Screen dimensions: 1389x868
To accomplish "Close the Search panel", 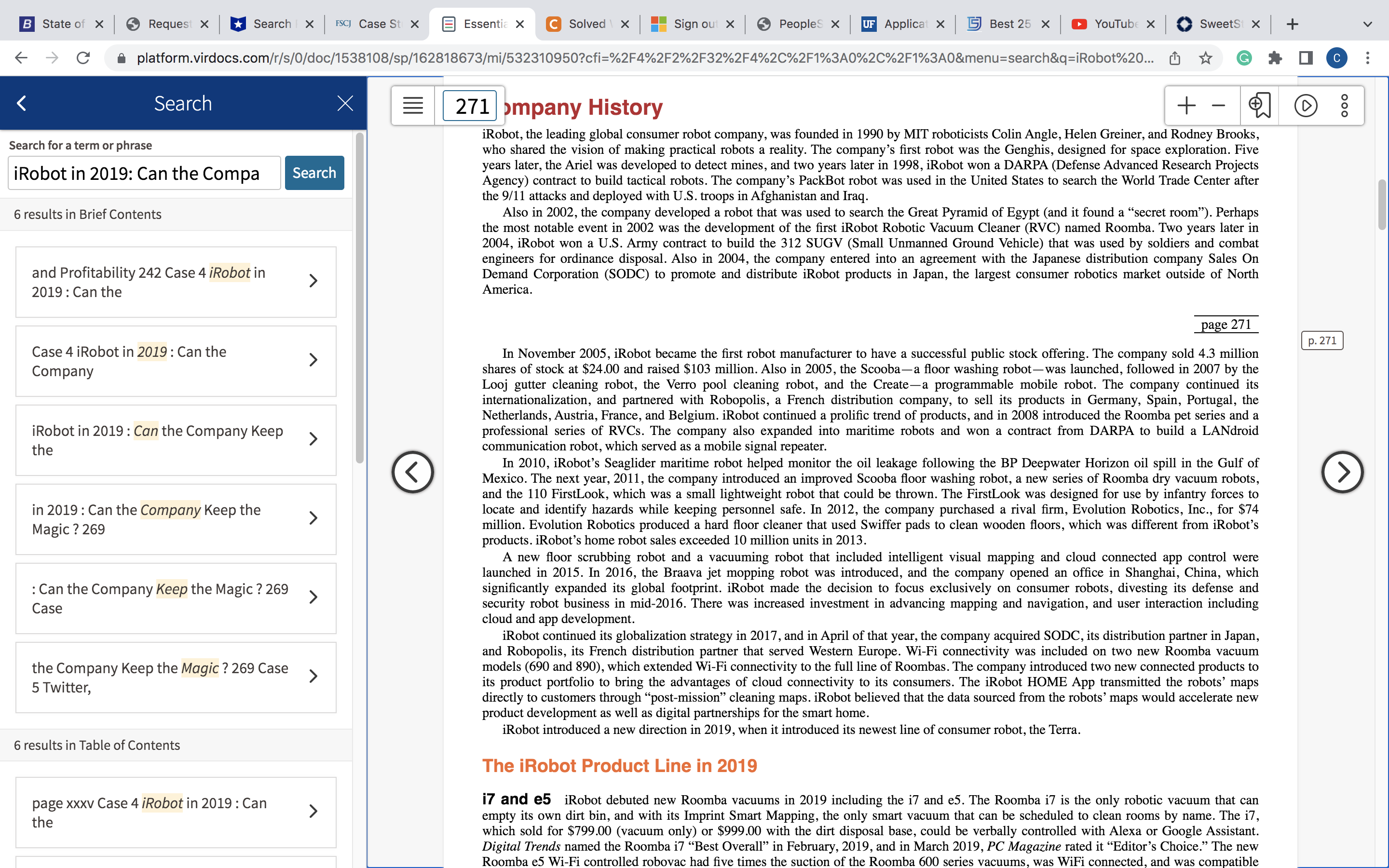I will [x=345, y=103].
